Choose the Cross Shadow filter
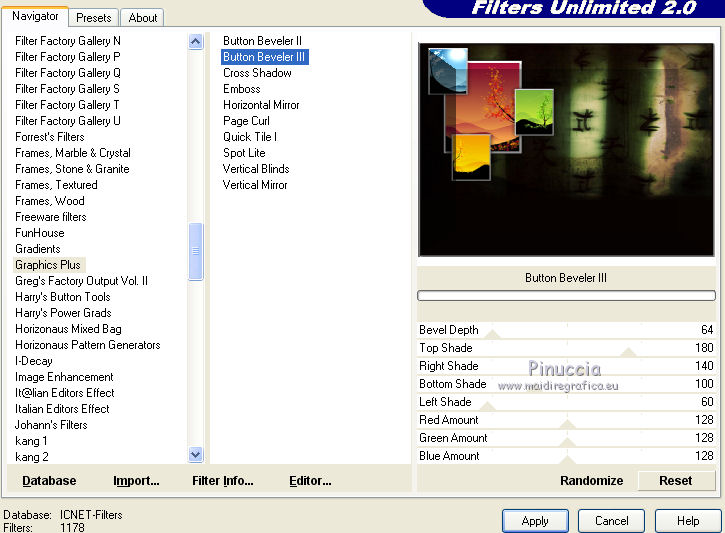Screen dimensions: 725x533 (x=257, y=73)
